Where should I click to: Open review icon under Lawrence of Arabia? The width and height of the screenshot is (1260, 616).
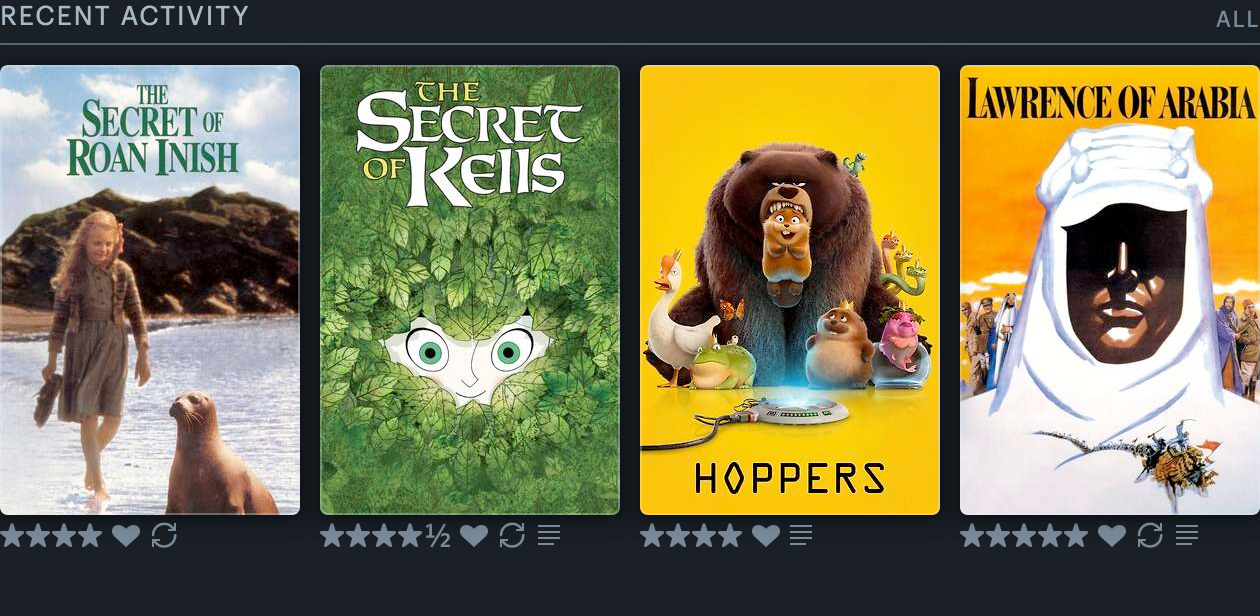tap(1186, 536)
